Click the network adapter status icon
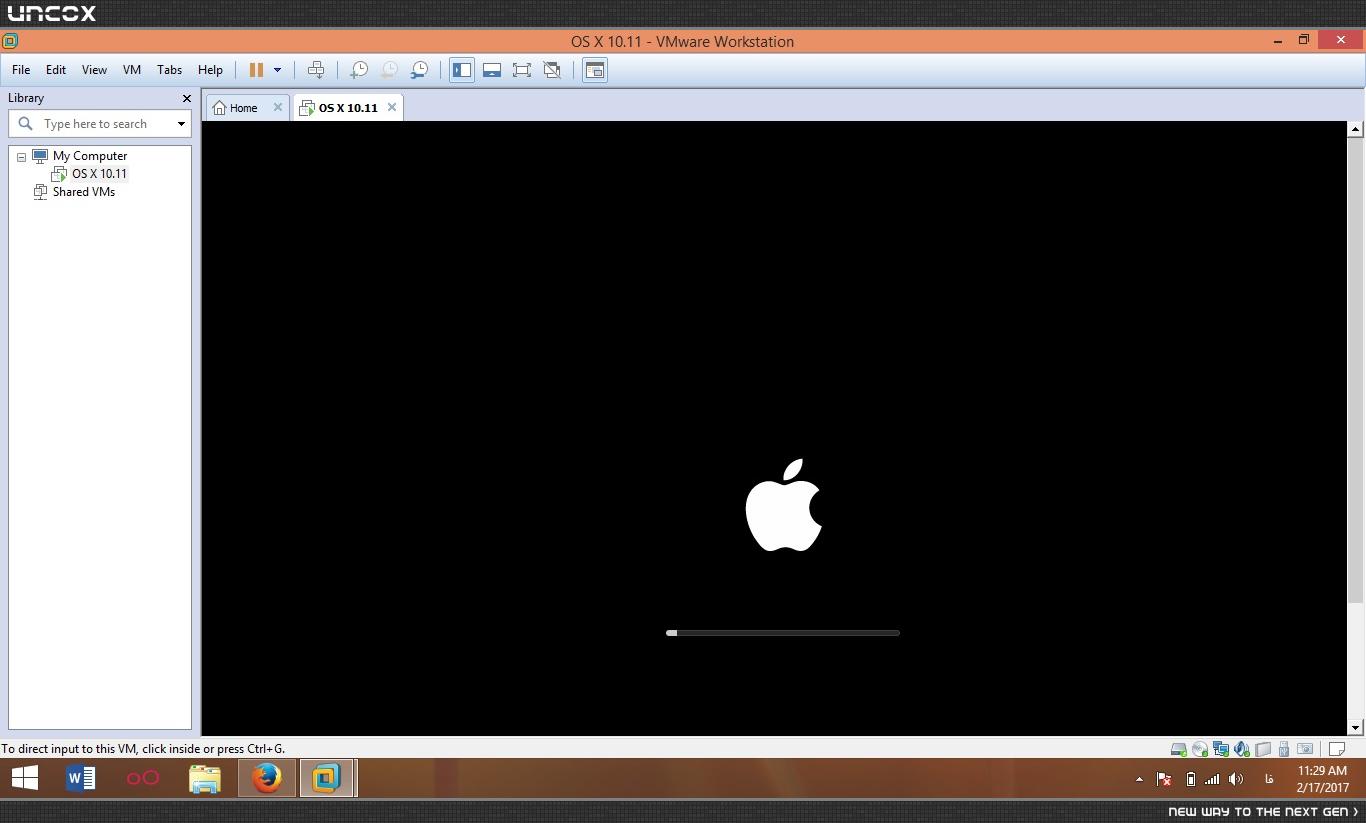 pyautogui.click(x=1221, y=749)
